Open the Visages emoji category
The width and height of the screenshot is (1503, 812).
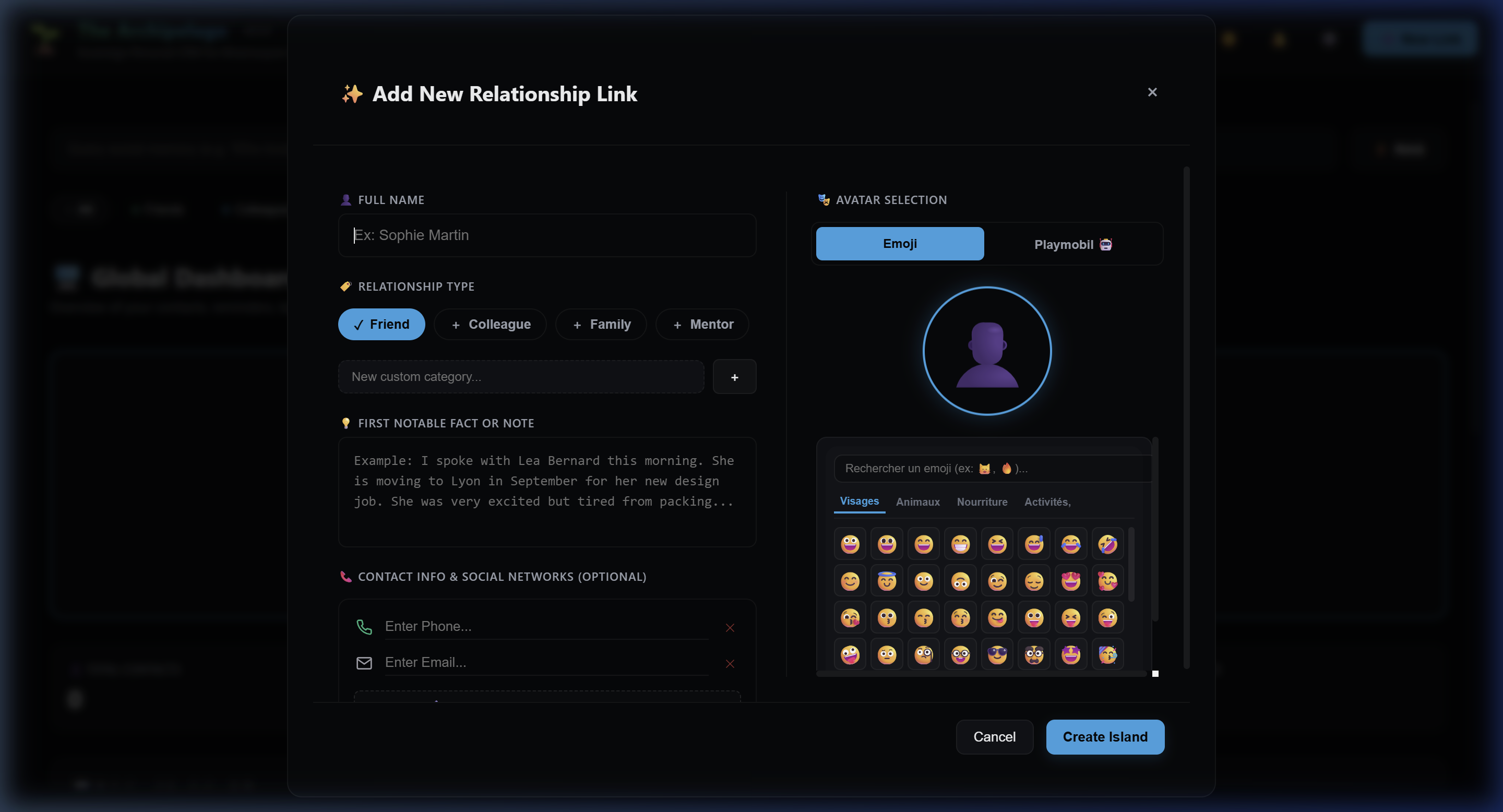click(859, 501)
